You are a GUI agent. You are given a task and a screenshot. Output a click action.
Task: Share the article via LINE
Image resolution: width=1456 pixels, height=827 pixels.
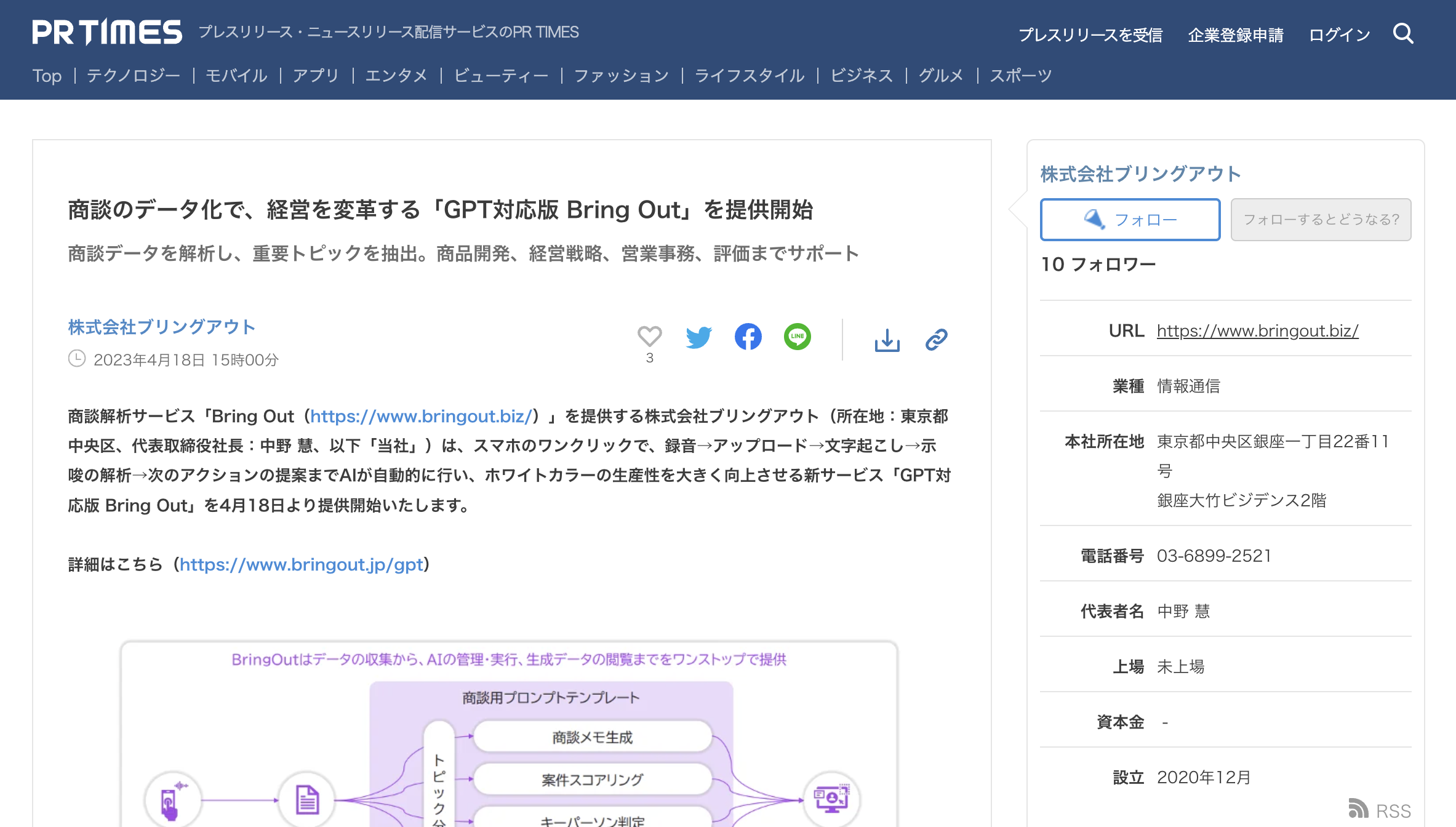tap(797, 337)
